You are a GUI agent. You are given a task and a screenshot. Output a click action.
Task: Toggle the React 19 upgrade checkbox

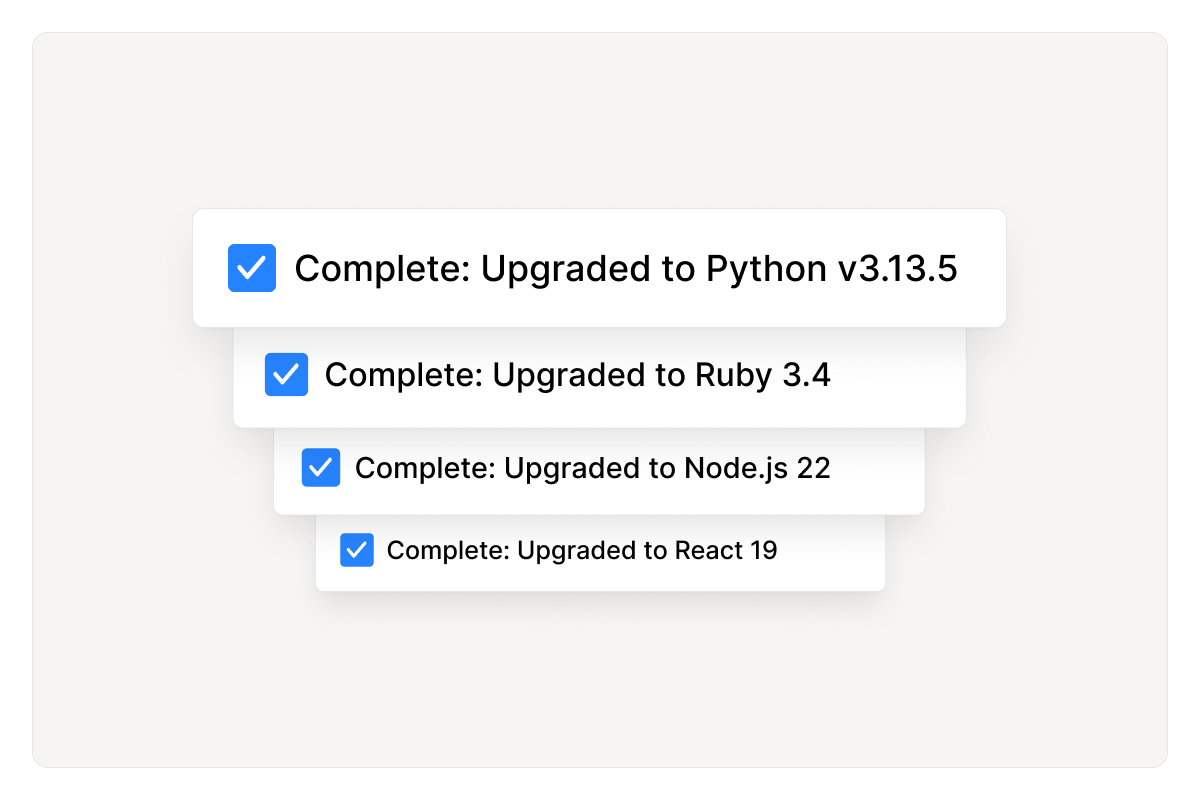click(357, 550)
